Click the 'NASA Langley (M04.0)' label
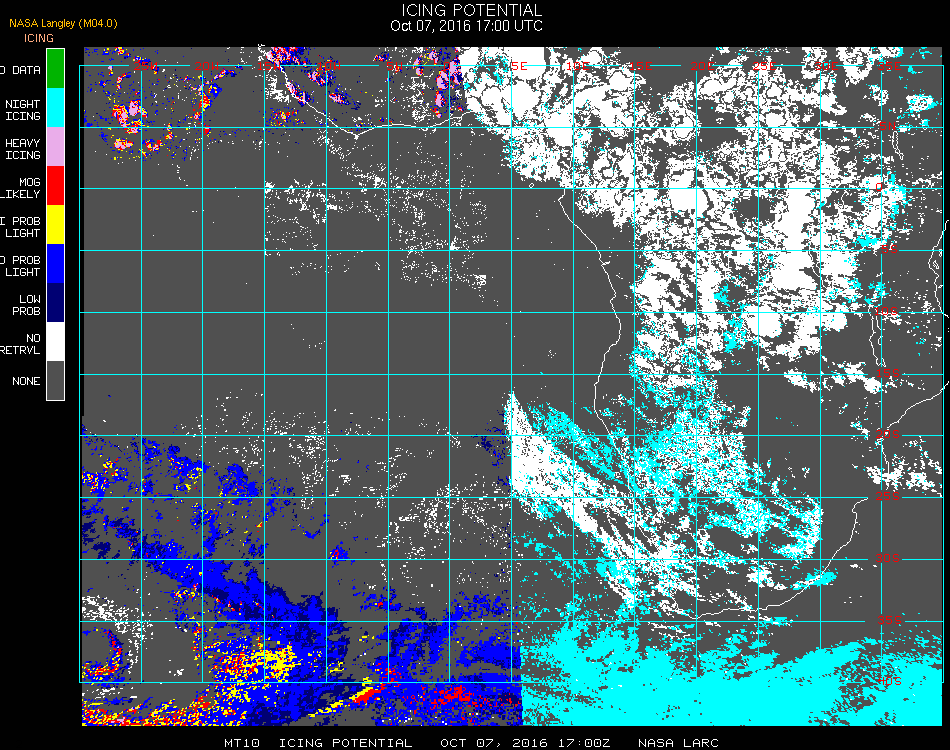 pyautogui.click(x=63, y=23)
